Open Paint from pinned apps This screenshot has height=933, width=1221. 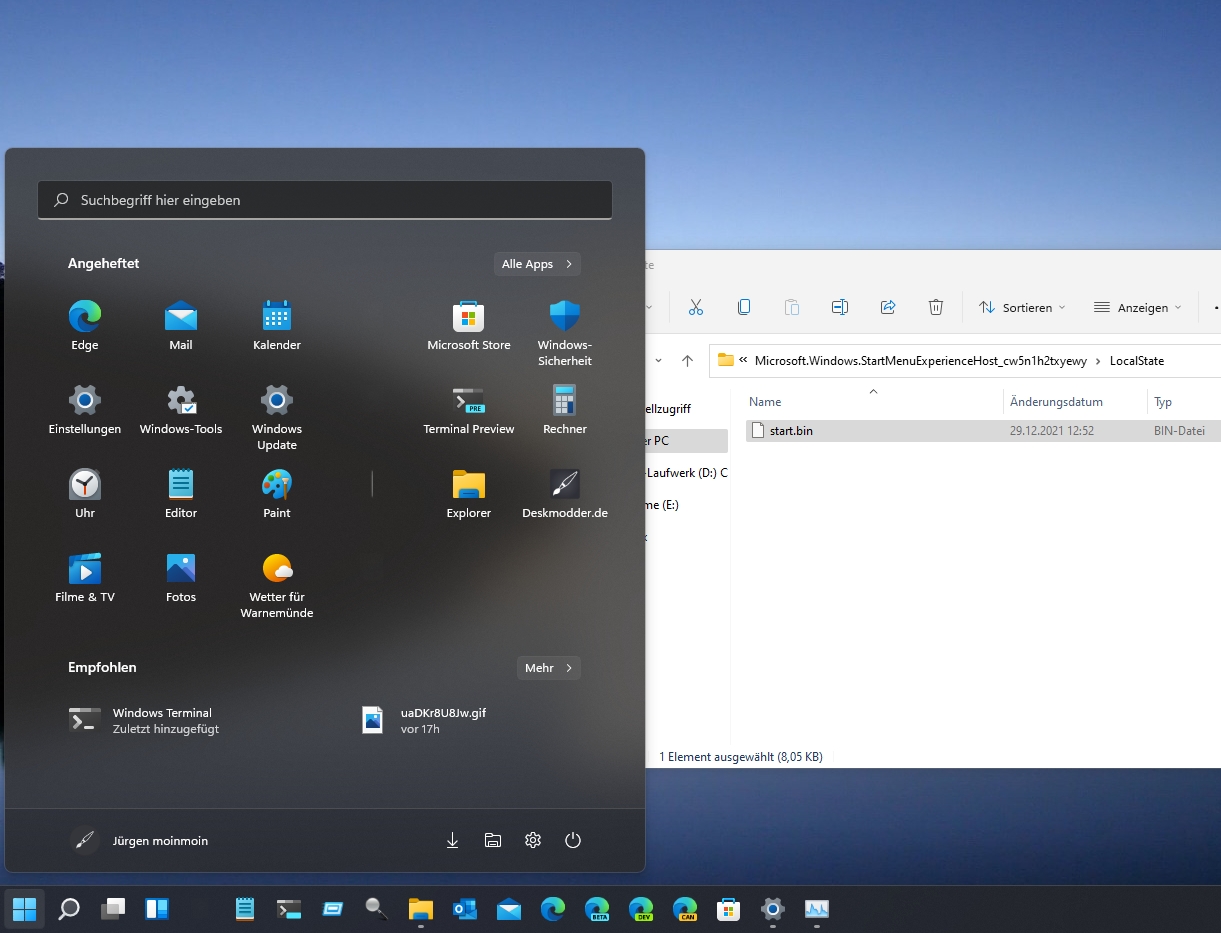pyautogui.click(x=277, y=494)
